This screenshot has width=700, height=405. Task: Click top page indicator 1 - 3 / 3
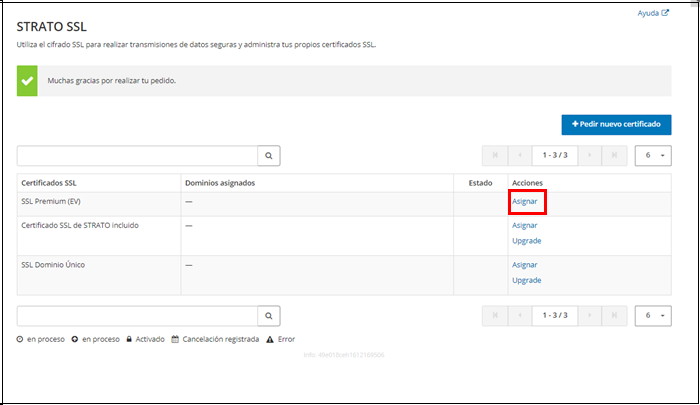[x=555, y=155]
